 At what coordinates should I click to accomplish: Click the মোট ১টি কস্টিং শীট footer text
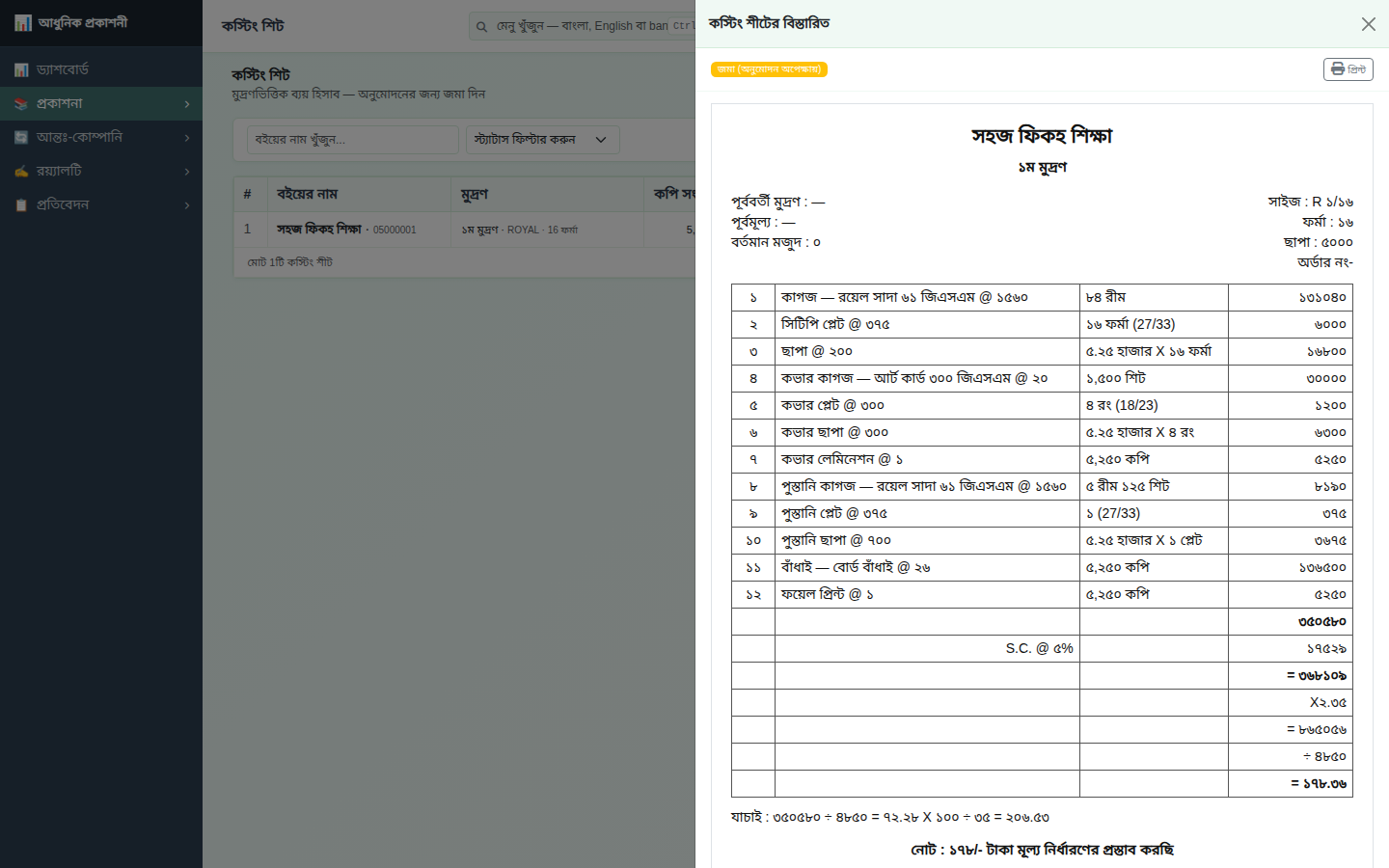290,262
